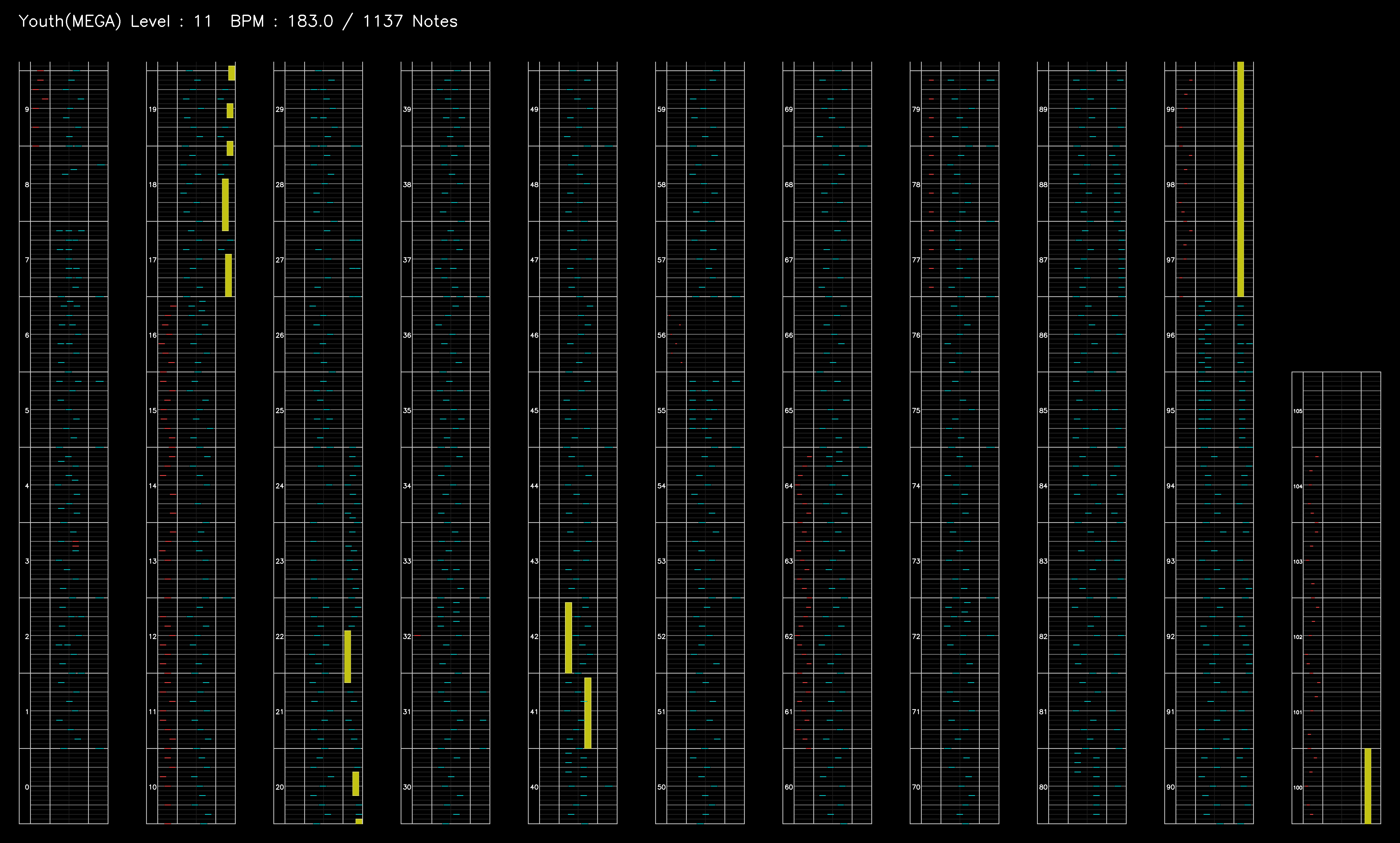The image size is (1400, 843).
Task: Click the yellow hold note in measure 18
Action: coord(225,204)
